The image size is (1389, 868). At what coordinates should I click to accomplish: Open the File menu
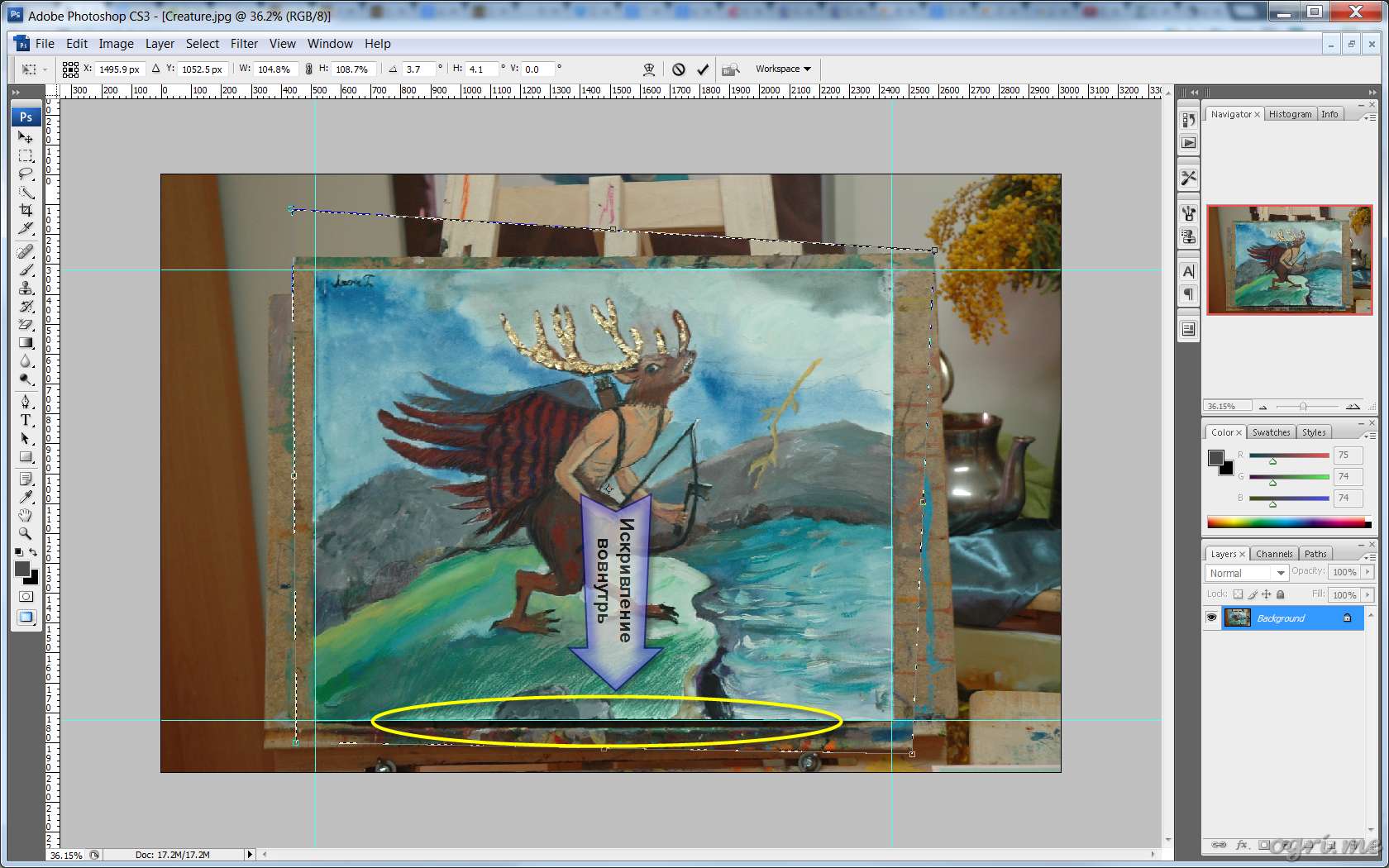pos(45,44)
